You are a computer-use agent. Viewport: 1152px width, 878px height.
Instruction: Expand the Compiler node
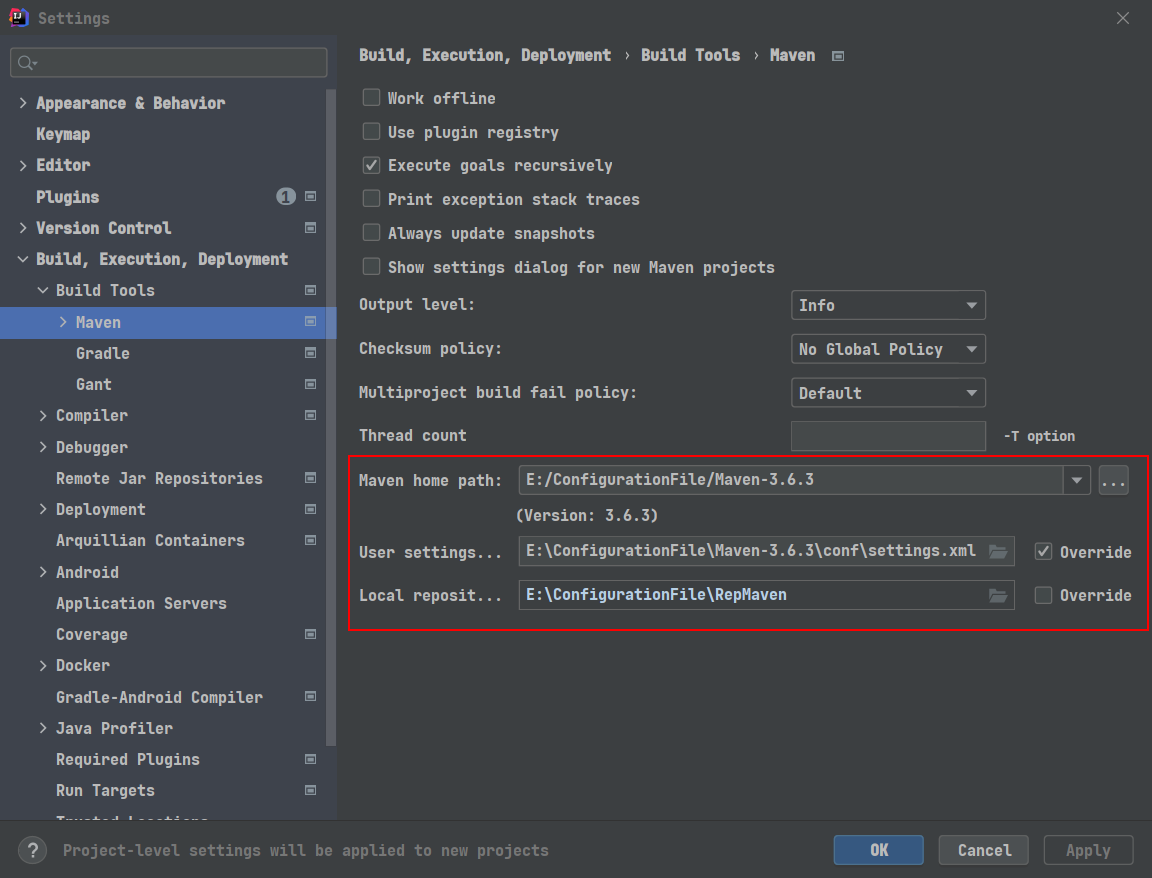(x=43, y=415)
